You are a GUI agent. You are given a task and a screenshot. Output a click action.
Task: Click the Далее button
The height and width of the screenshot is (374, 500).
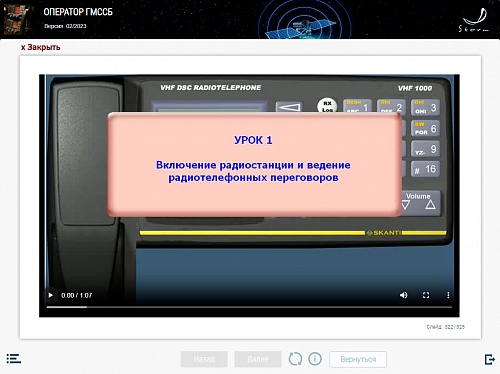(x=258, y=359)
